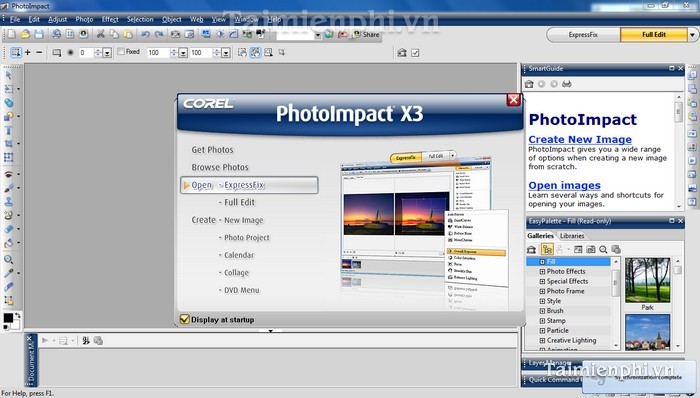Open the Effect menu
700x398 pixels.
tap(110, 19)
